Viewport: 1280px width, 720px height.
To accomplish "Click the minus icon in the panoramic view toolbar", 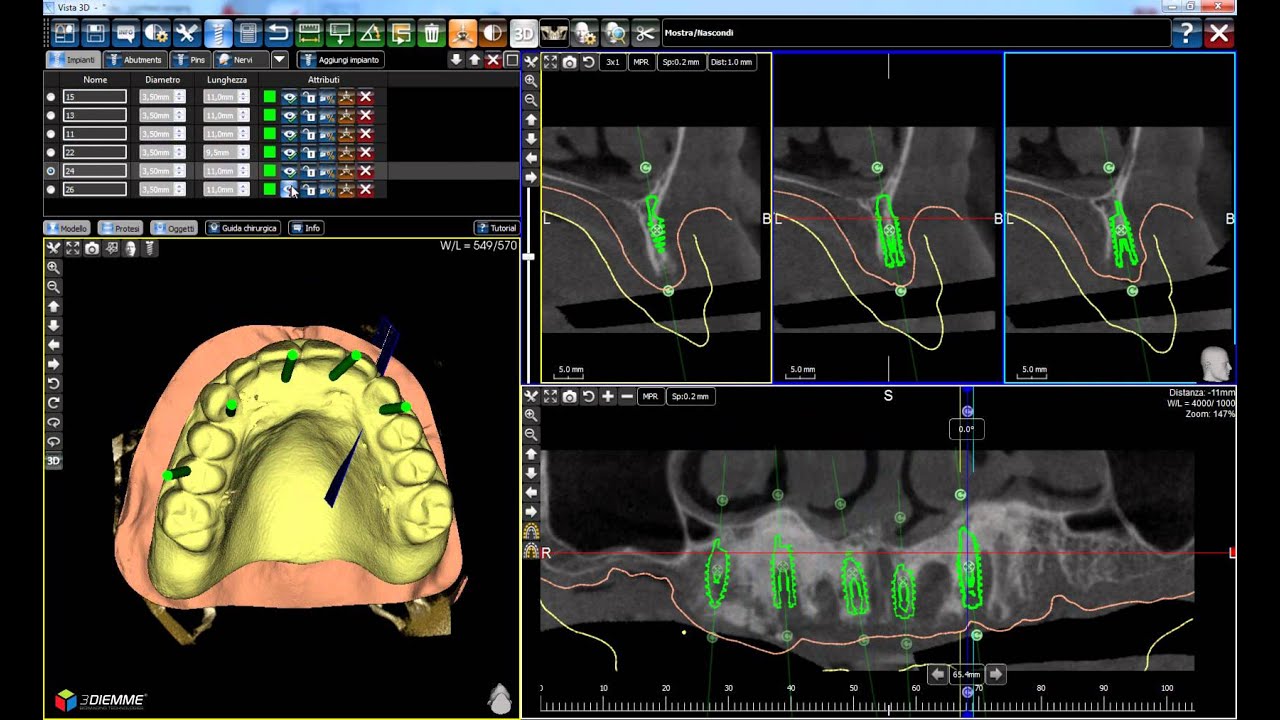I will click(x=626, y=397).
